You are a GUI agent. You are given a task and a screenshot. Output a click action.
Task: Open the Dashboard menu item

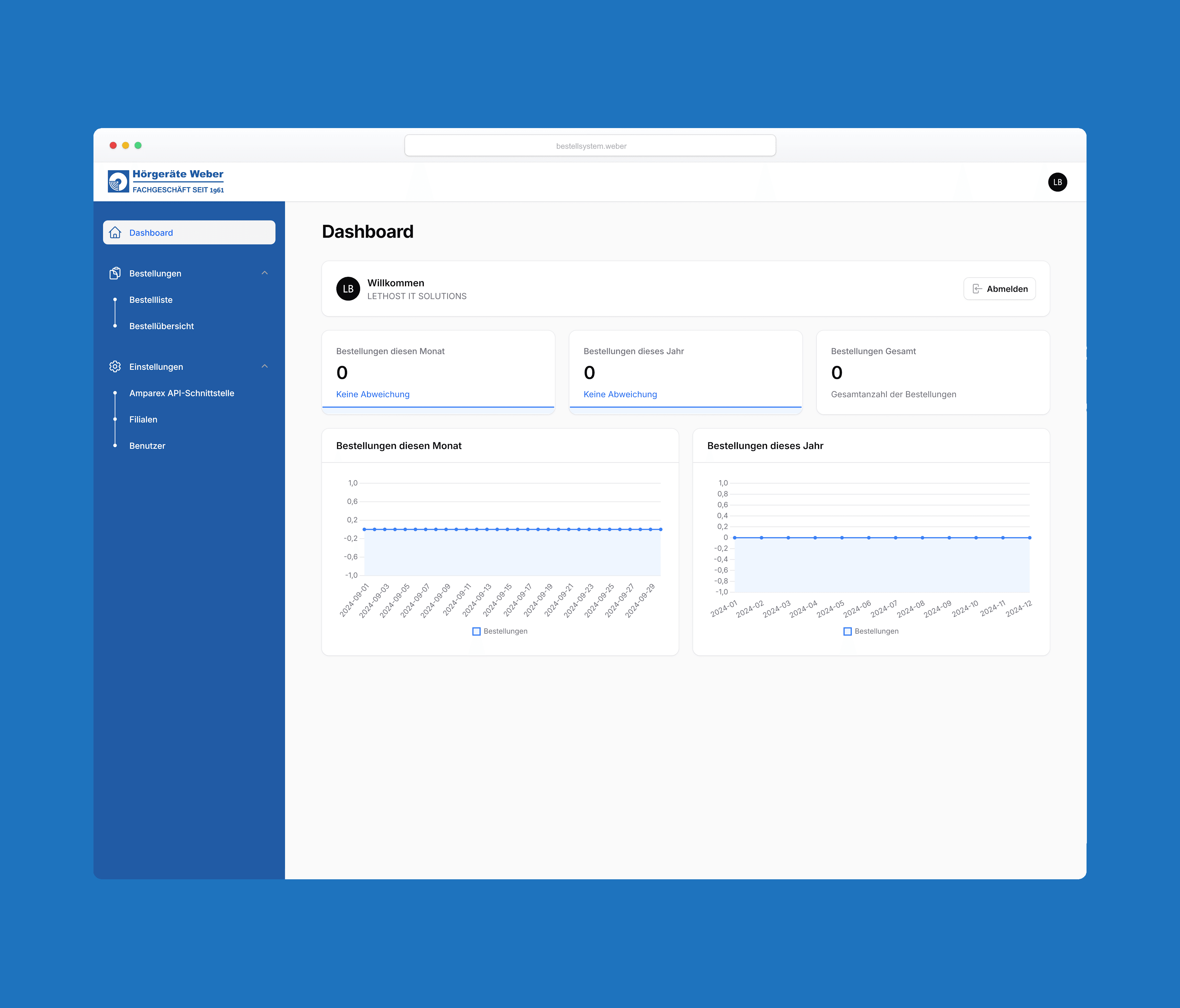coord(189,232)
